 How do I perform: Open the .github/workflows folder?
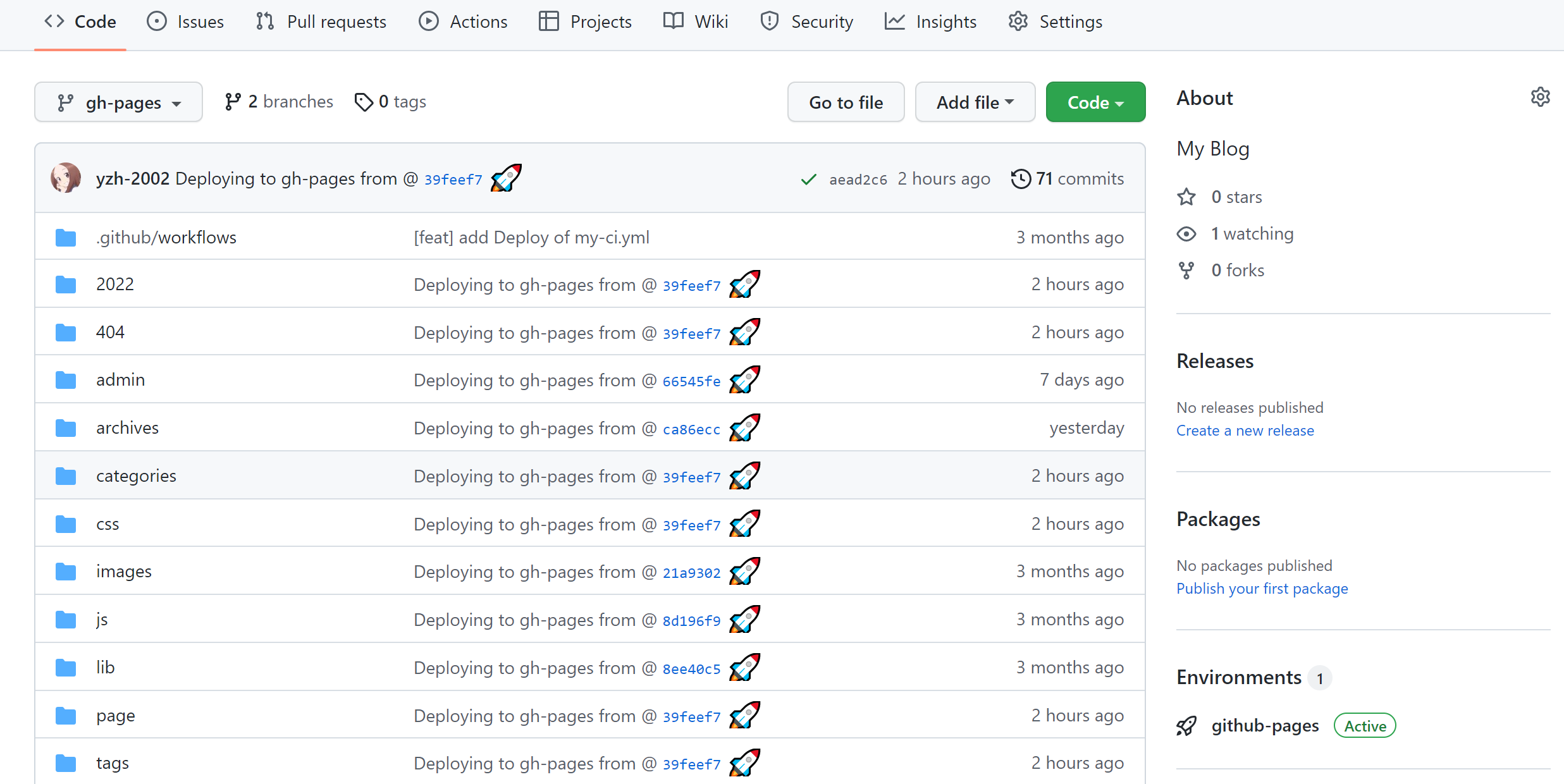[x=166, y=238]
